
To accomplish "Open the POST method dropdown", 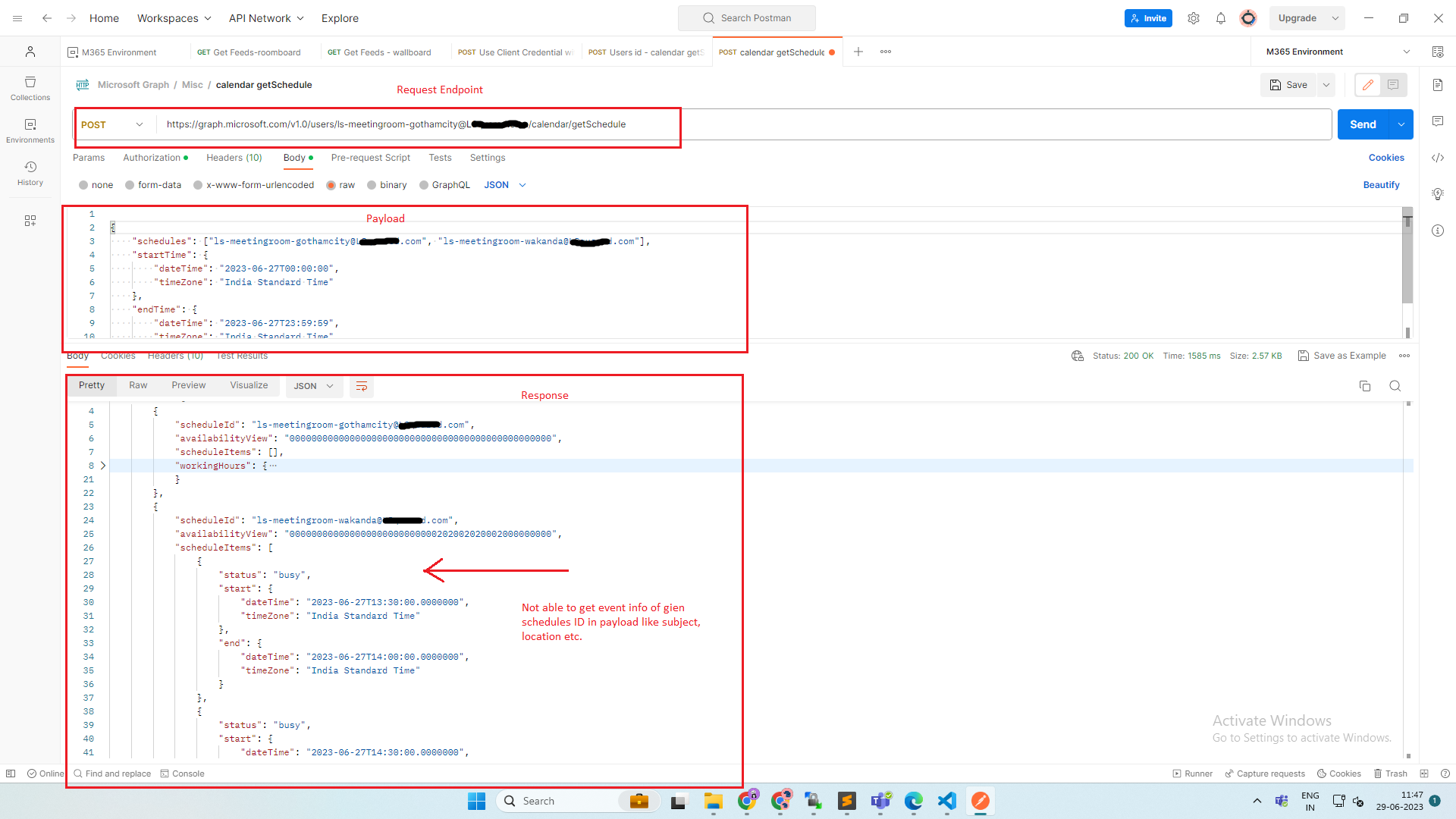I will coord(112,124).
